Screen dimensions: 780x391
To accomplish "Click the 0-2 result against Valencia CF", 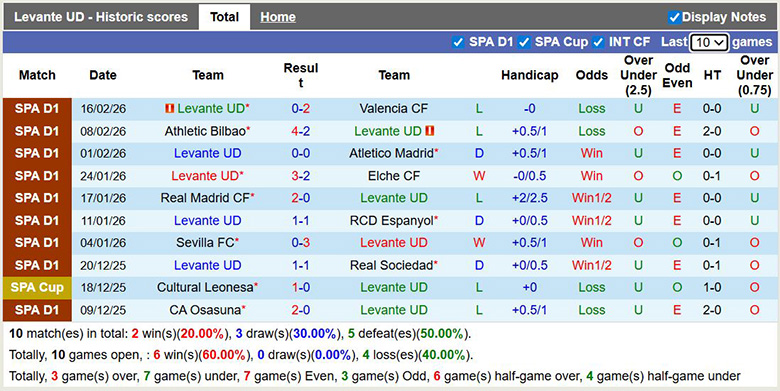I will click(x=300, y=108).
